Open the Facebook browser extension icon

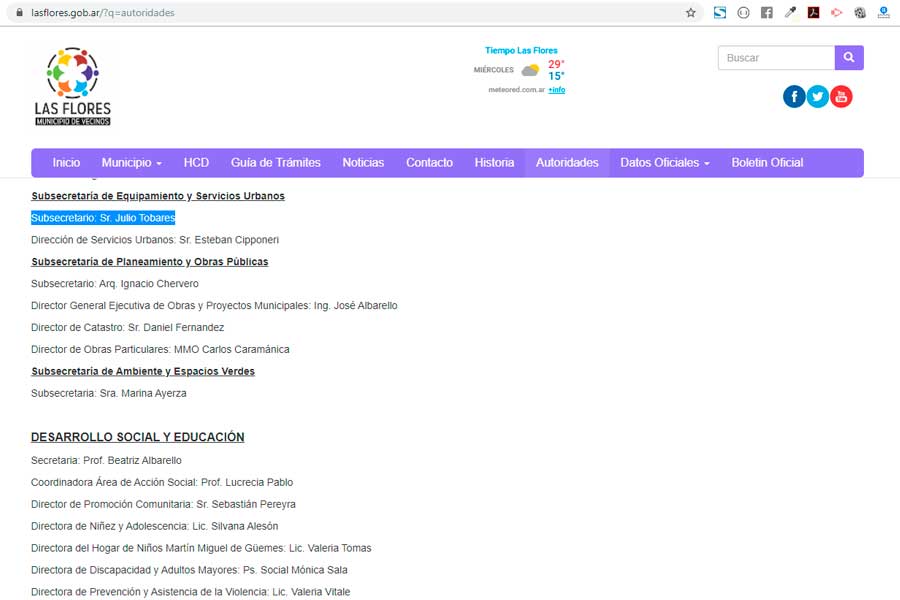pos(767,13)
